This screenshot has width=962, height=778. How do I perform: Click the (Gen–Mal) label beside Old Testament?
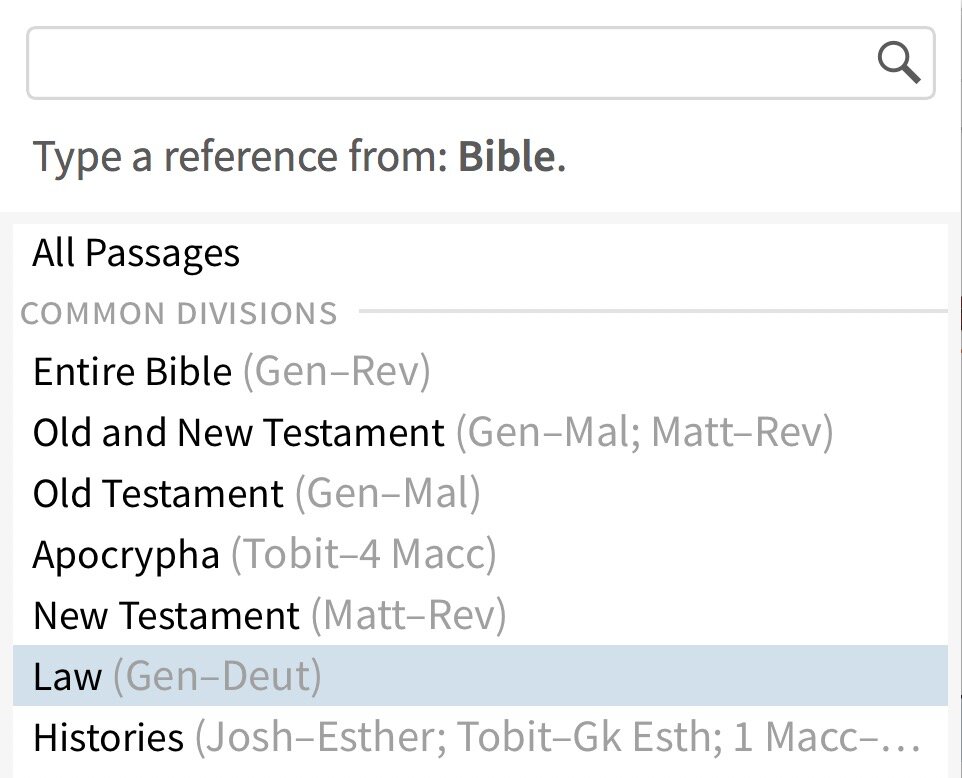(x=388, y=493)
